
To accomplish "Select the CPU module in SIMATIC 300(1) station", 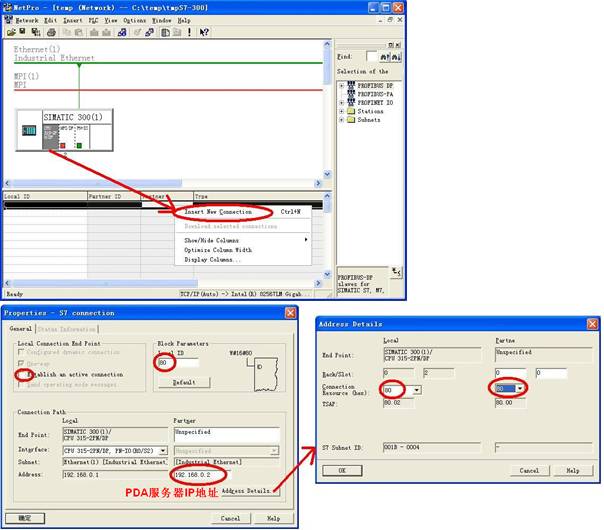I will [50, 137].
